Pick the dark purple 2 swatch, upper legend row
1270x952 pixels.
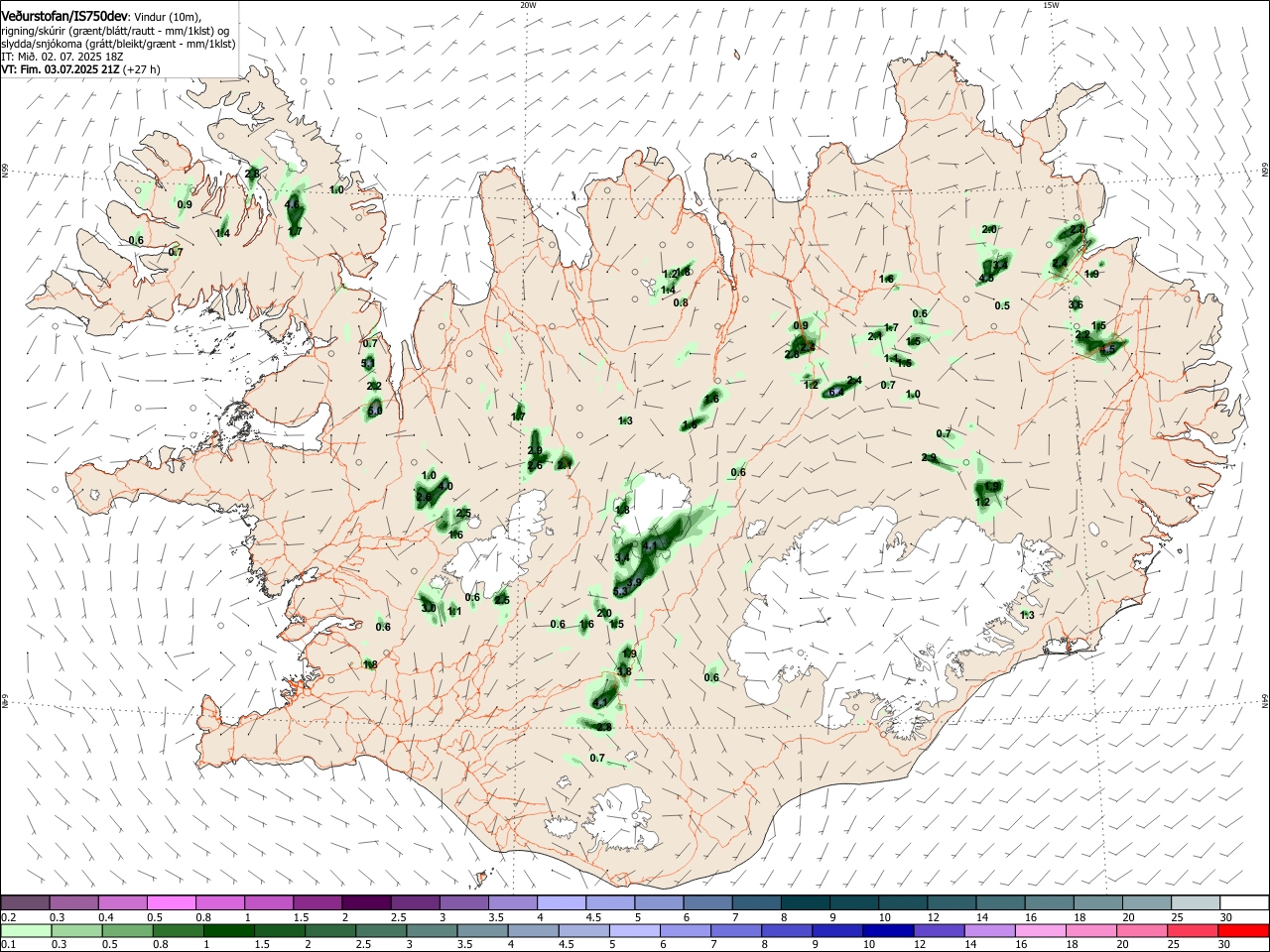tap(366, 902)
